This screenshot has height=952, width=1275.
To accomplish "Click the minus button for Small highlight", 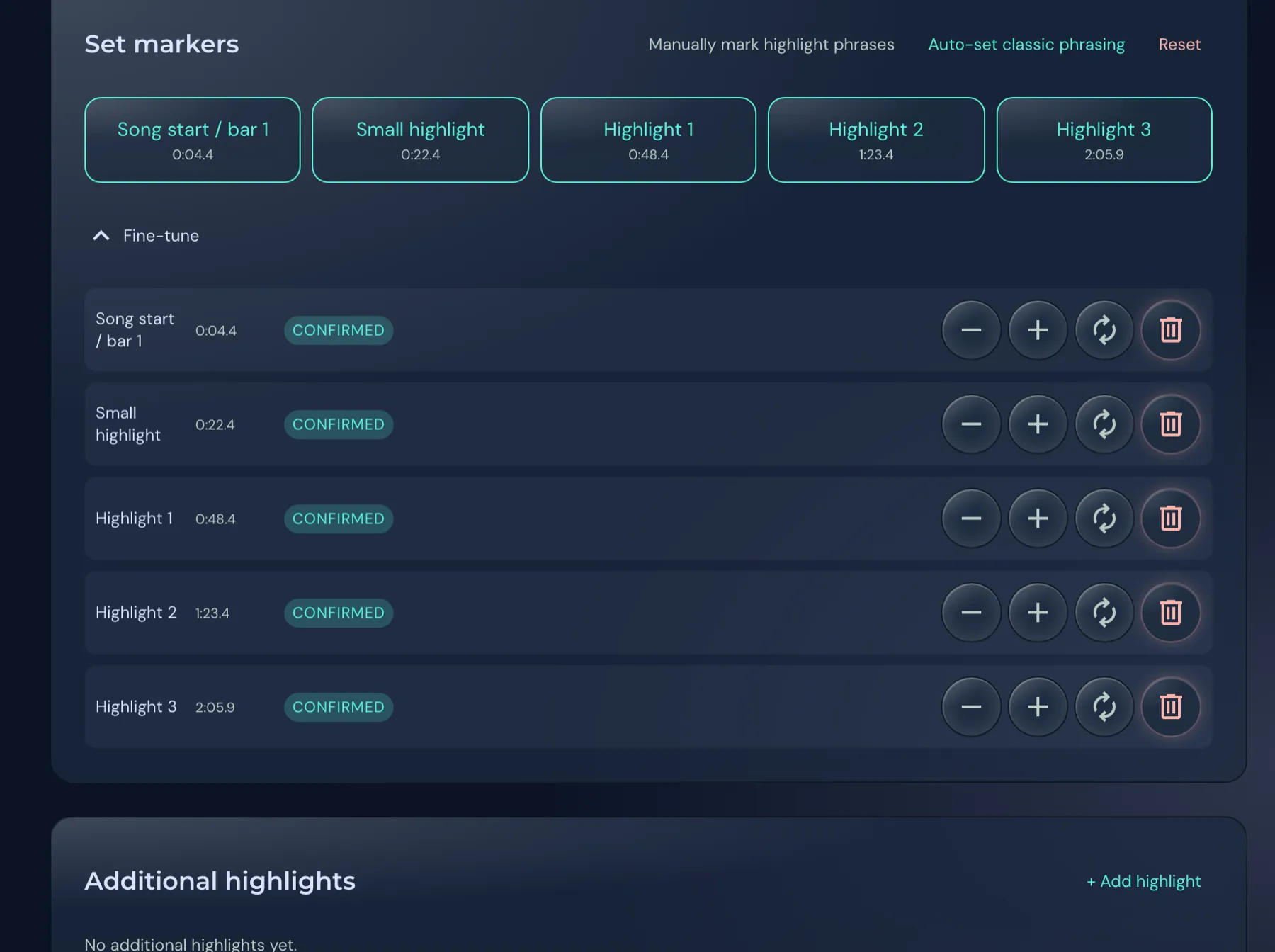I will coord(971,424).
